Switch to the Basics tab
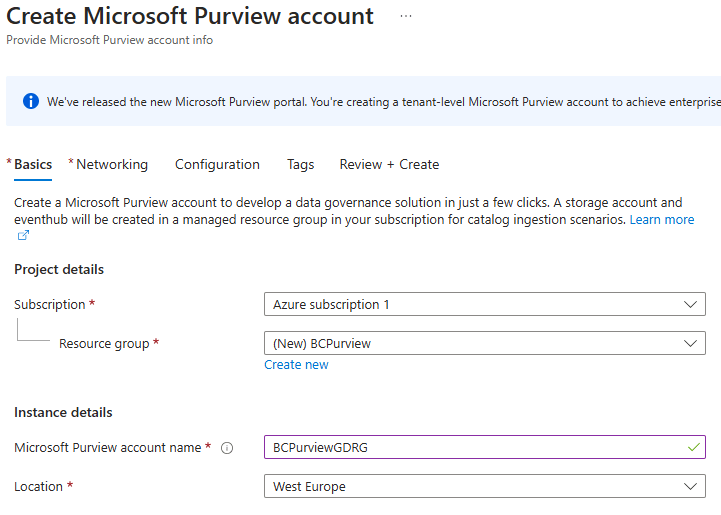Viewport: 721px width, 515px height. tap(33, 164)
